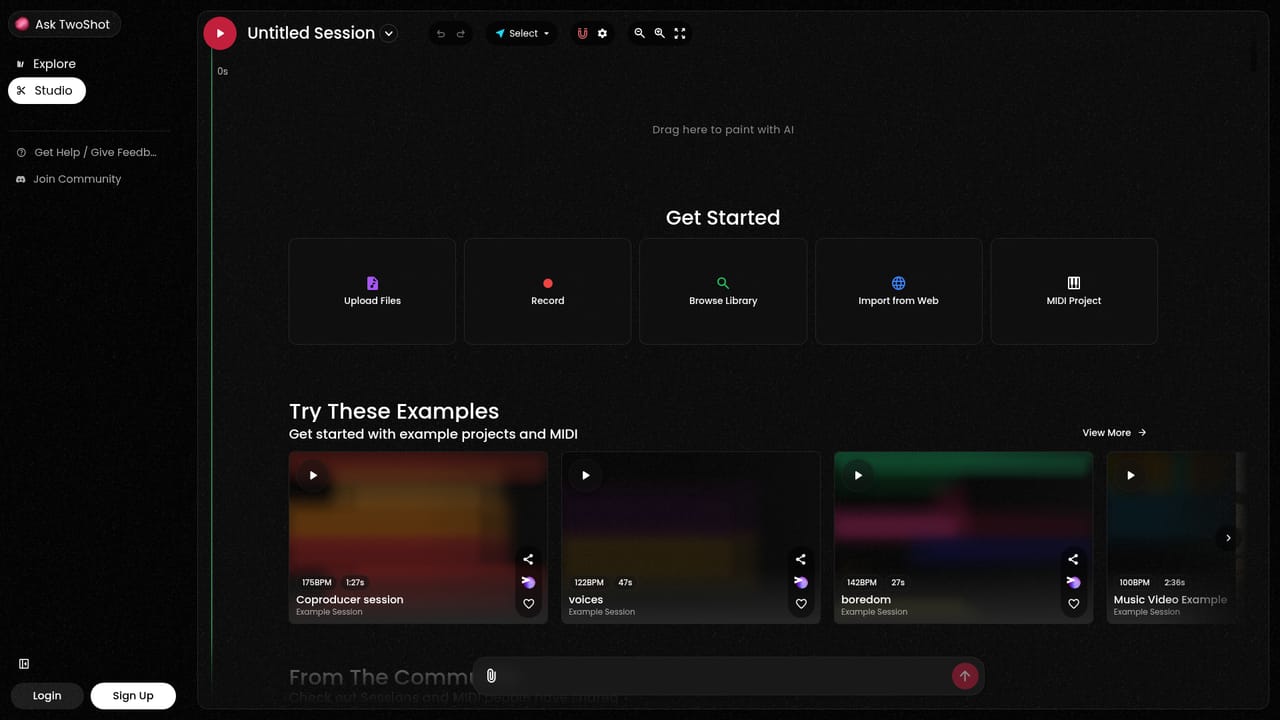1280x720 pixels.
Task: Open snap settings gear
Action: pyautogui.click(x=602, y=33)
